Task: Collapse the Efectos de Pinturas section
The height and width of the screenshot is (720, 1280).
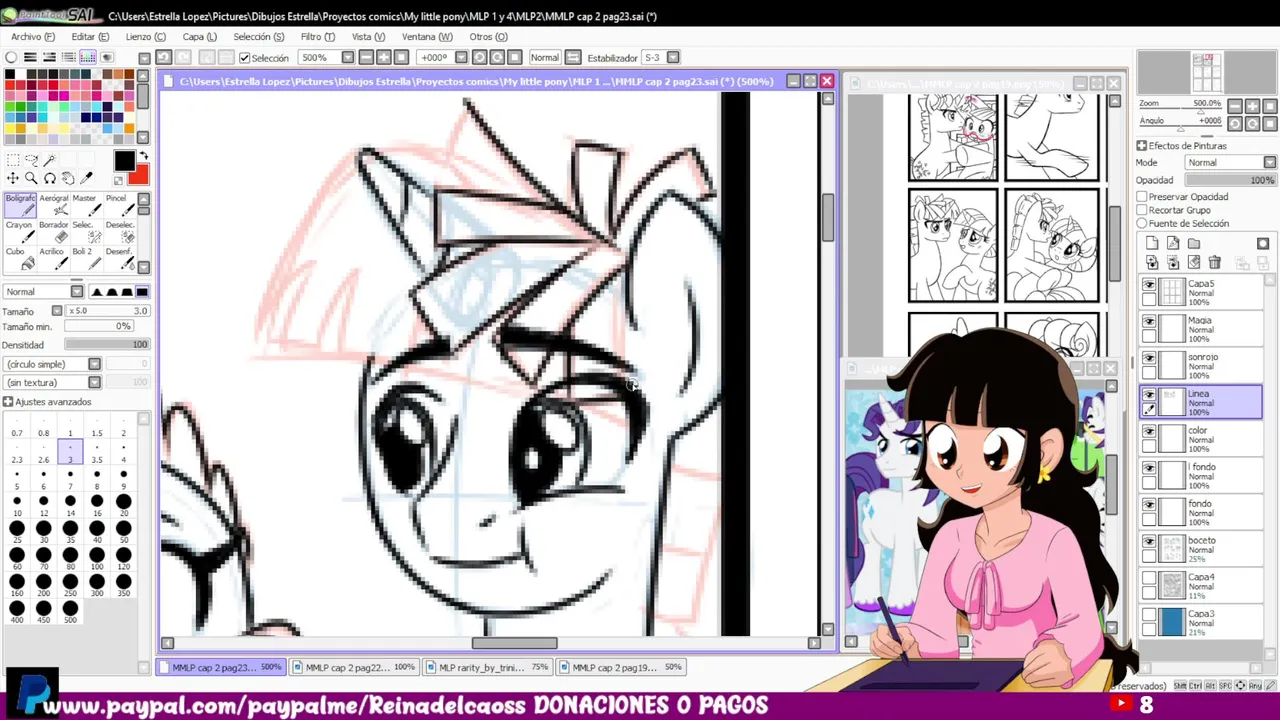Action: pos(1142,146)
